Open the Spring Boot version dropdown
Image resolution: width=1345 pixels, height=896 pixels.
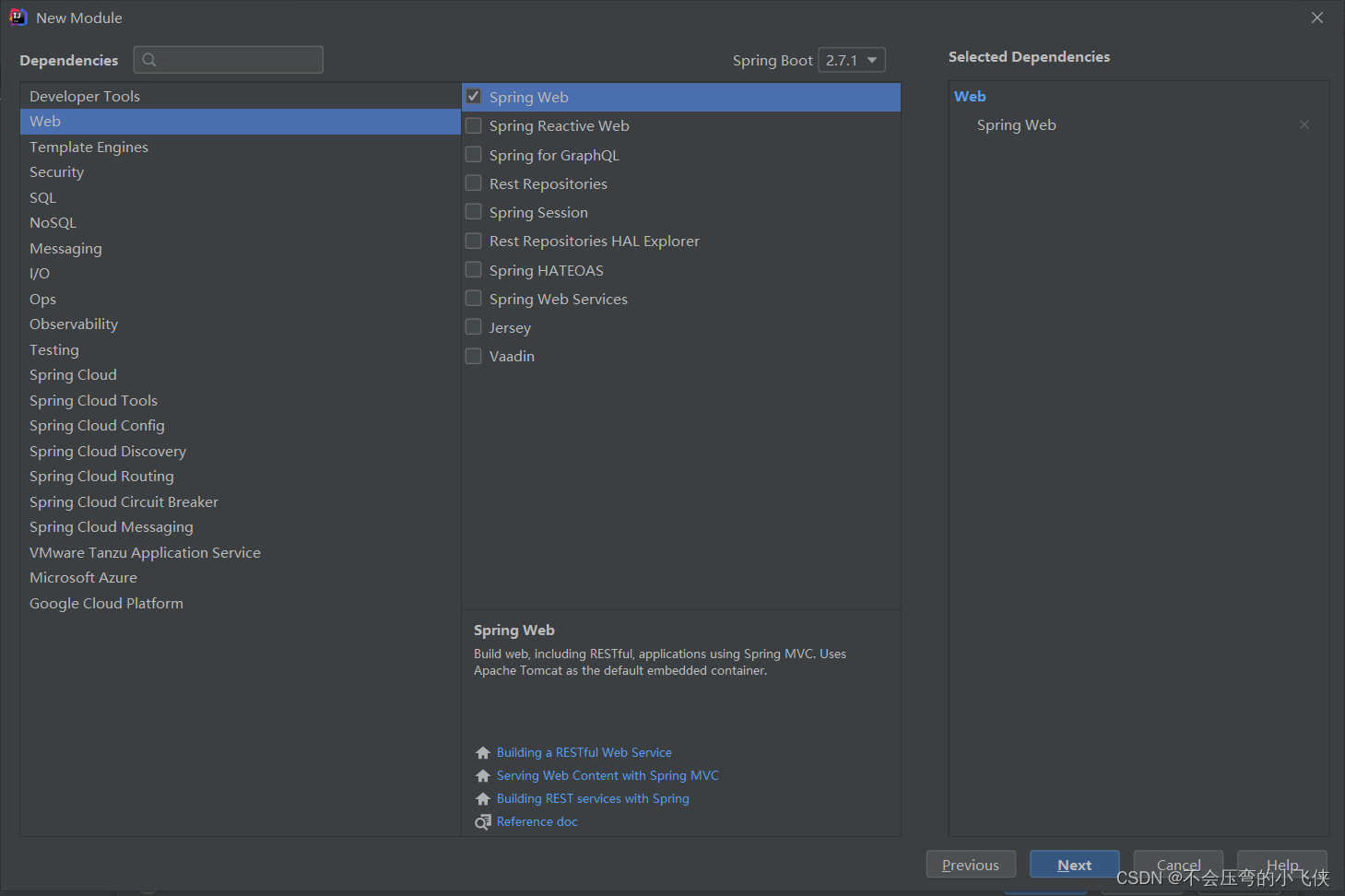(x=852, y=60)
